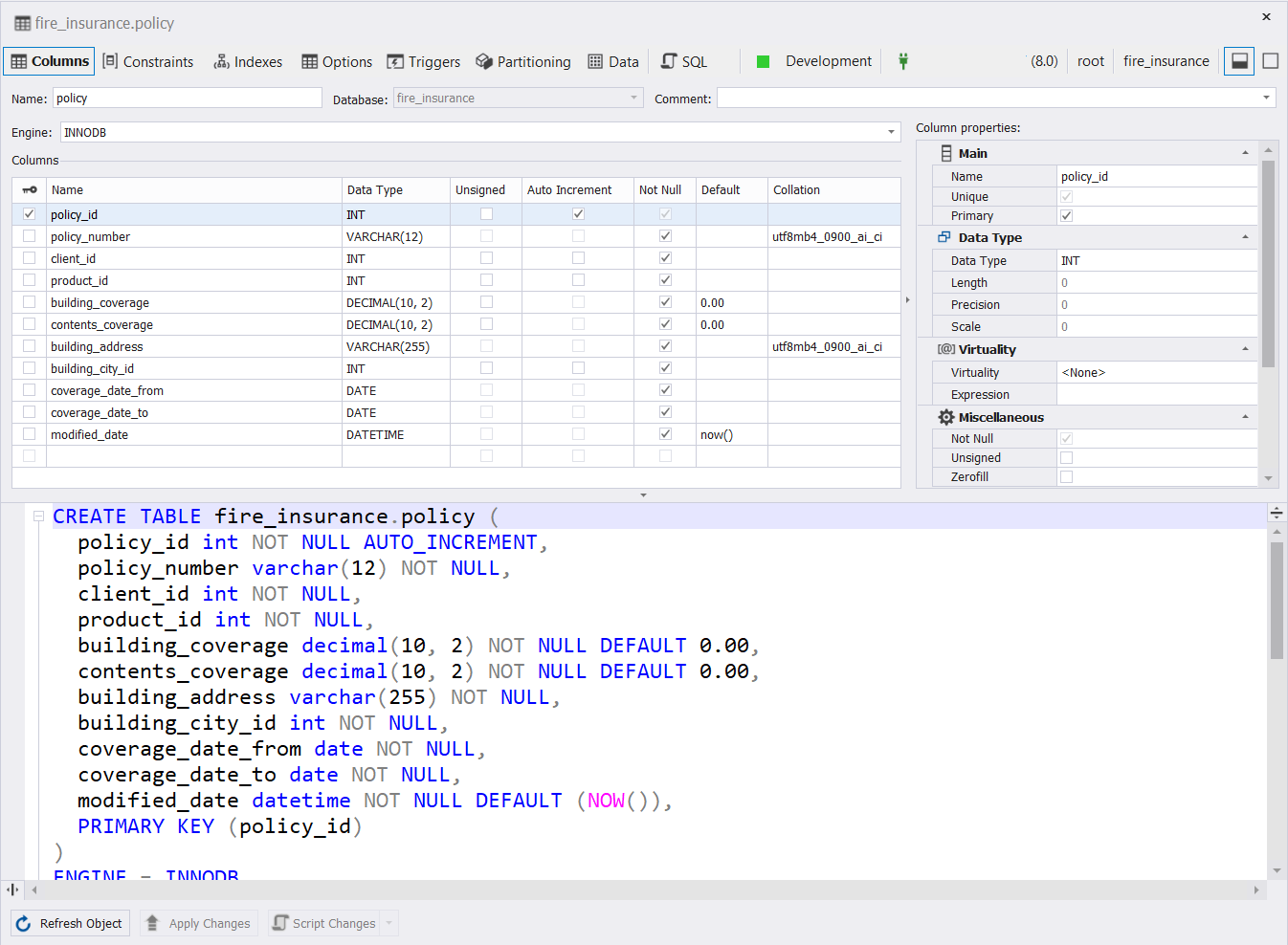The width and height of the screenshot is (1288, 945).
Task: Click the Development environment label
Action: [829, 61]
